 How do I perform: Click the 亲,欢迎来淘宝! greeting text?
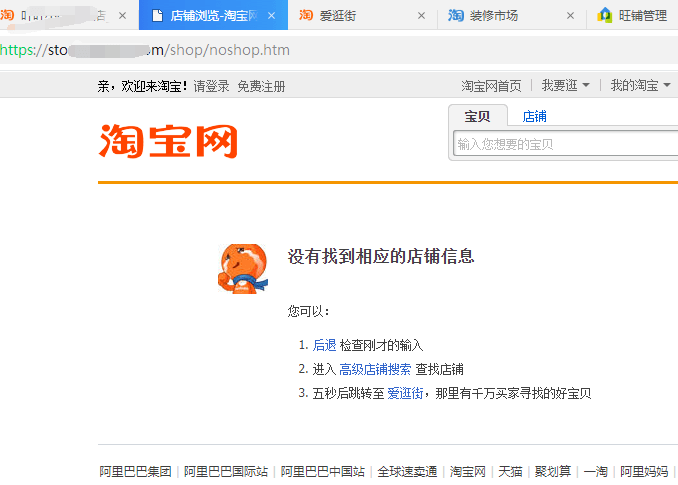[x=143, y=86]
